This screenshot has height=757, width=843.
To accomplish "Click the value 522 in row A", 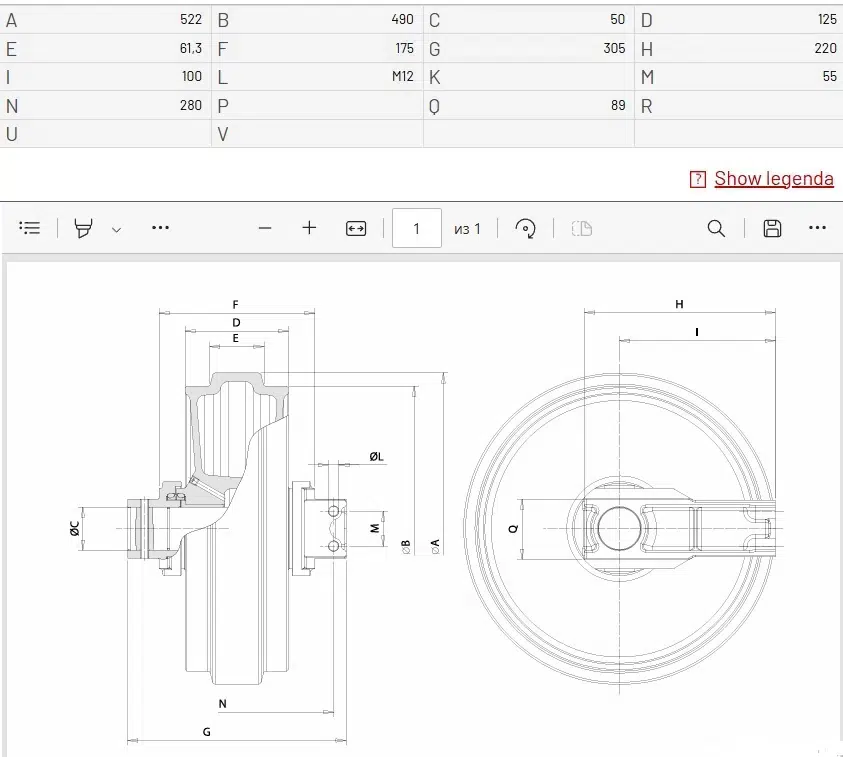I will pyautogui.click(x=191, y=20).
